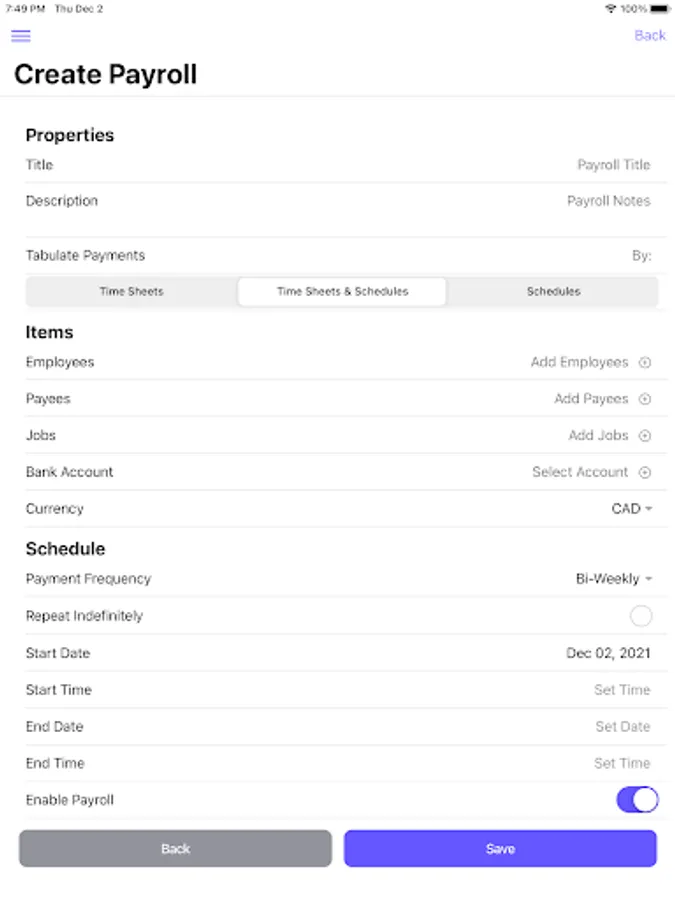Open the hamburger navigation menu

point(20,36)
